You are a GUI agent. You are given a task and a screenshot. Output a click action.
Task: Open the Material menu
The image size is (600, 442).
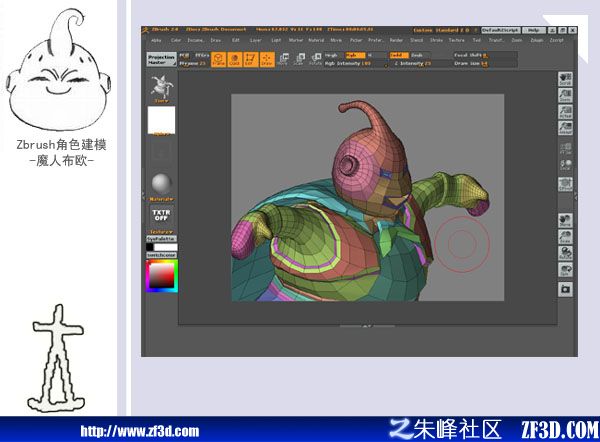click(316, 40)
